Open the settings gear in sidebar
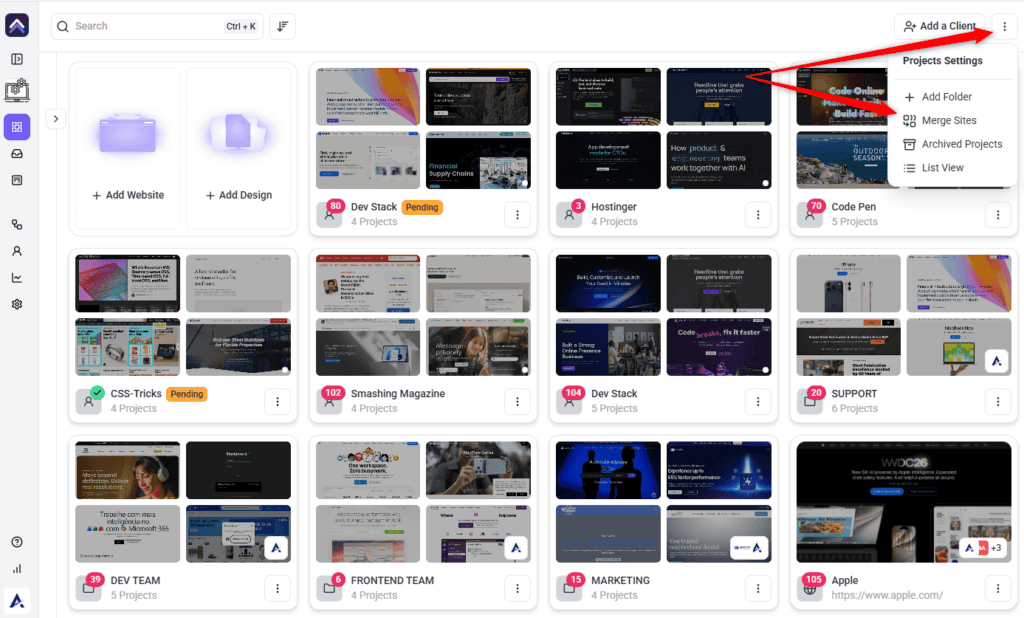This screenshot has height=618, width=1024. (17, 304)
